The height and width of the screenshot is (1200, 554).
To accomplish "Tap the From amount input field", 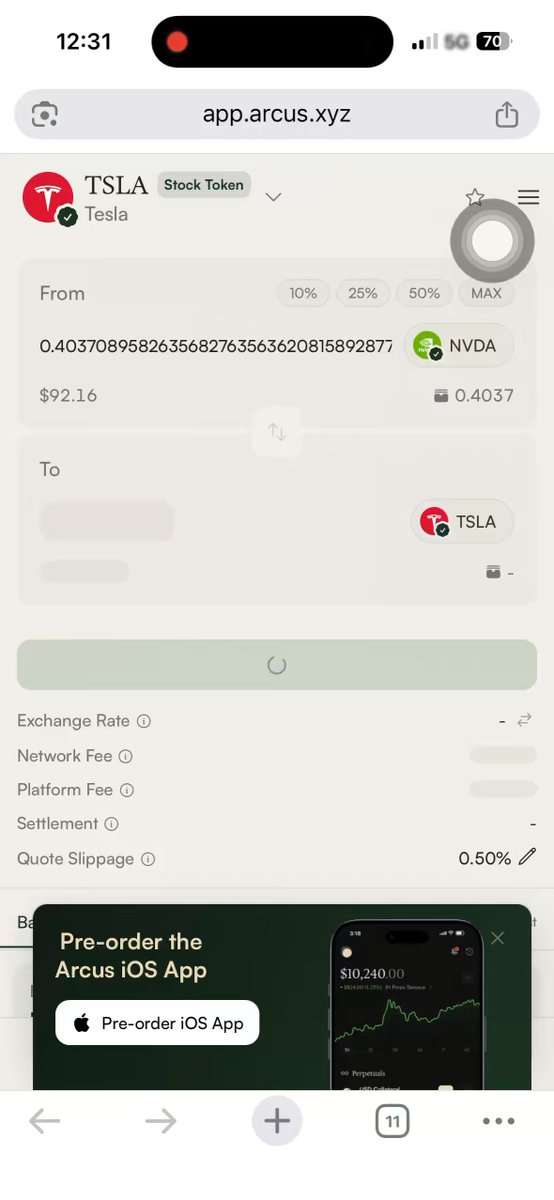I will coord(216,346).
